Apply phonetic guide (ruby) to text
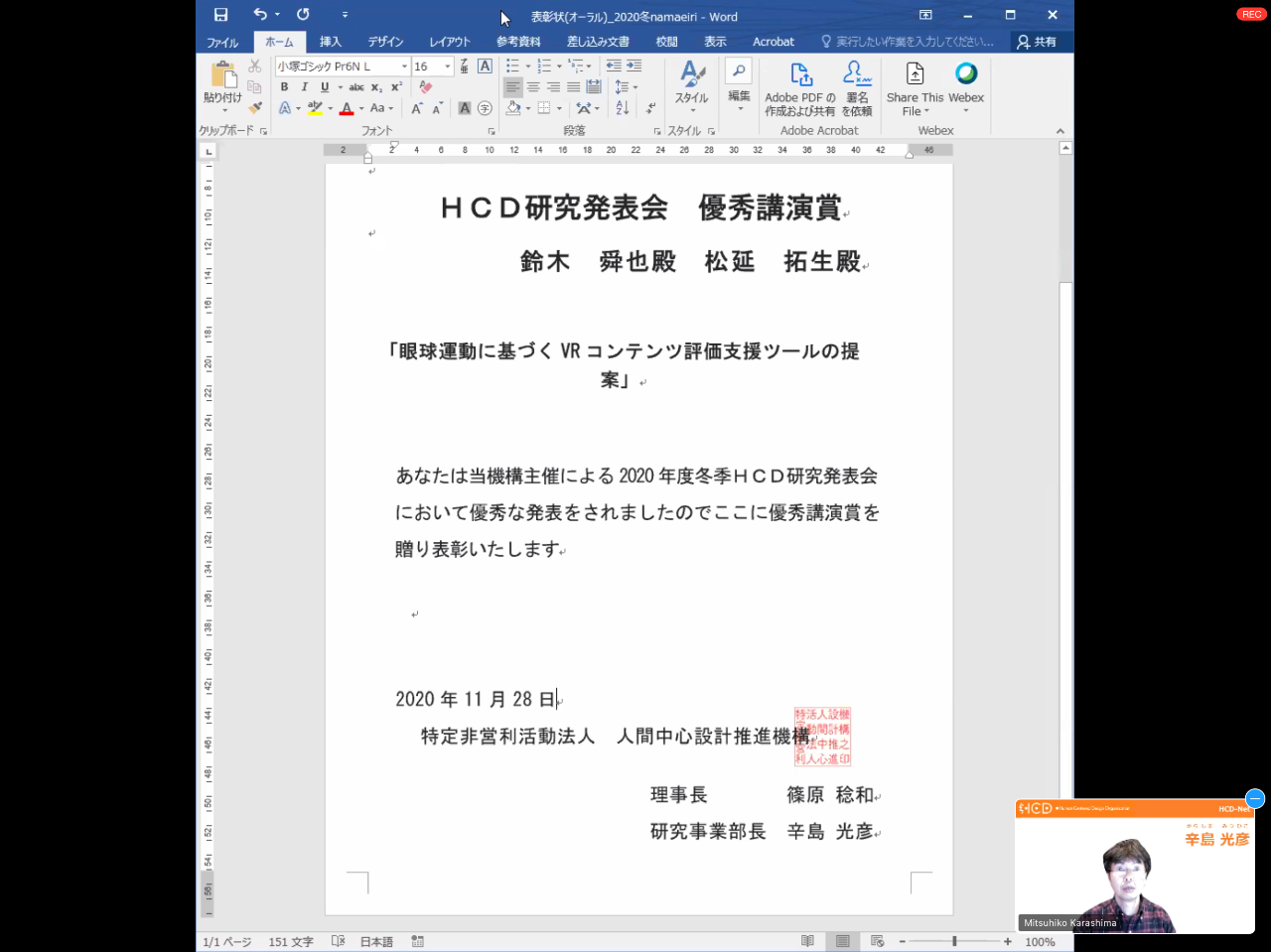This screenshot has height=952, width=1271. [x=464, y=66]
